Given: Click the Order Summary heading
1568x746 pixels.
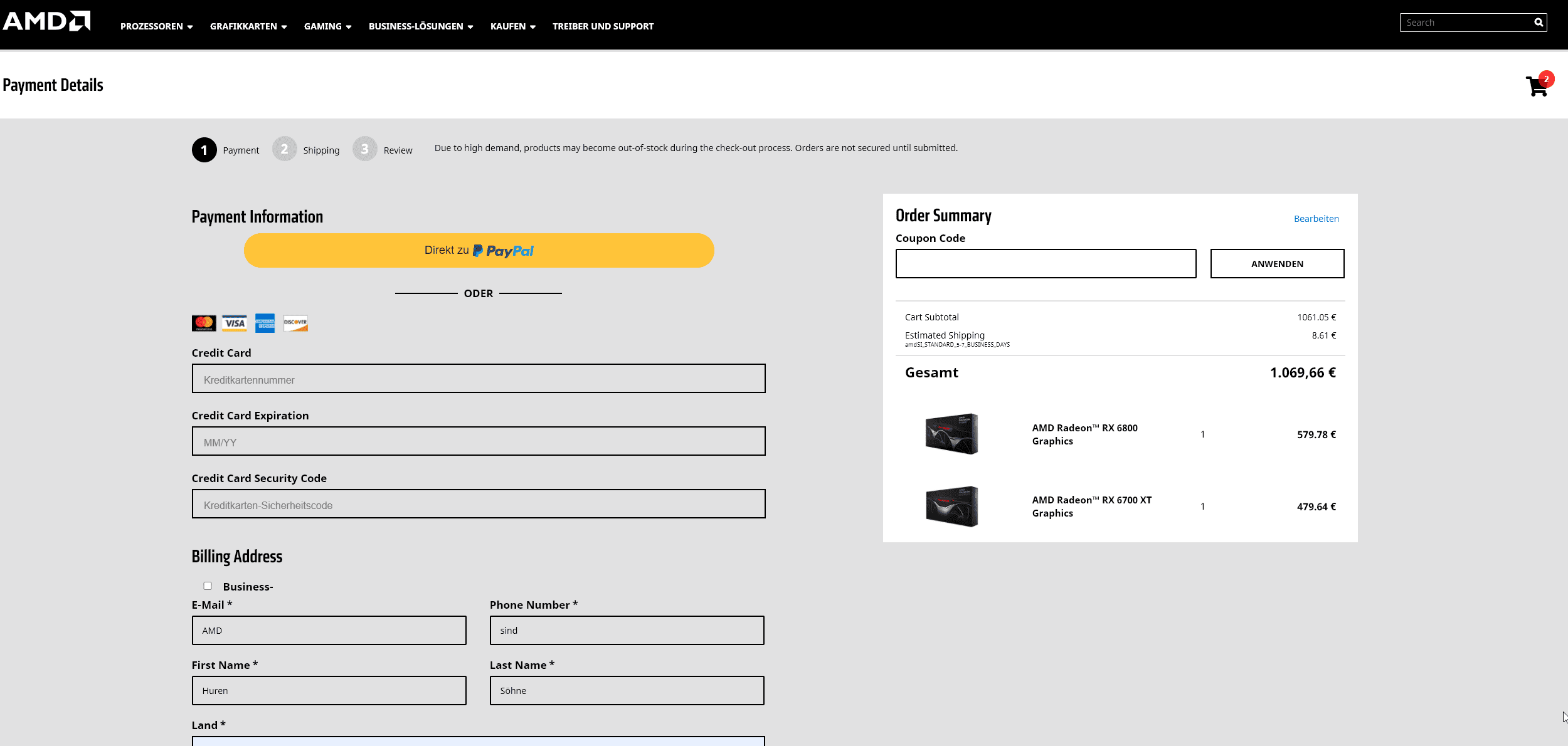Looking at the screenshot, I should tap(943, 216).
